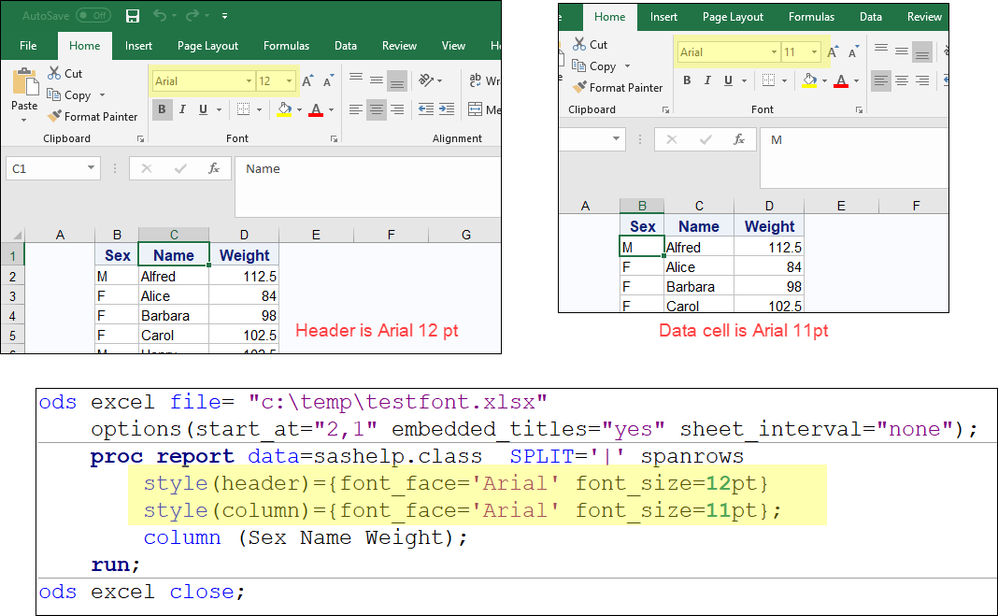The image size is (998, 616).
Task: Toggle the AutoSave switch
Action: point(93,16)
